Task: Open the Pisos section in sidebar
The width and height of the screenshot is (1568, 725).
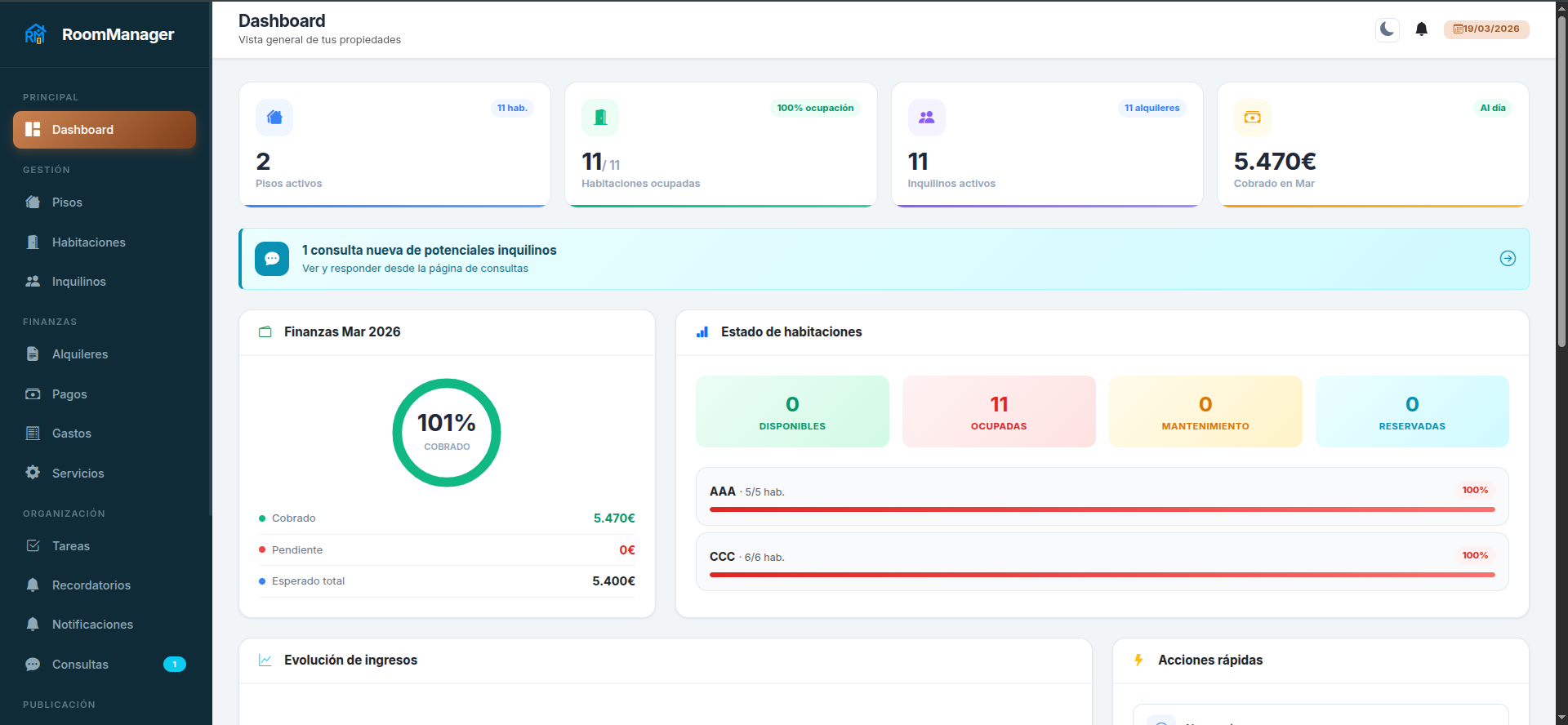Action: 67,202
